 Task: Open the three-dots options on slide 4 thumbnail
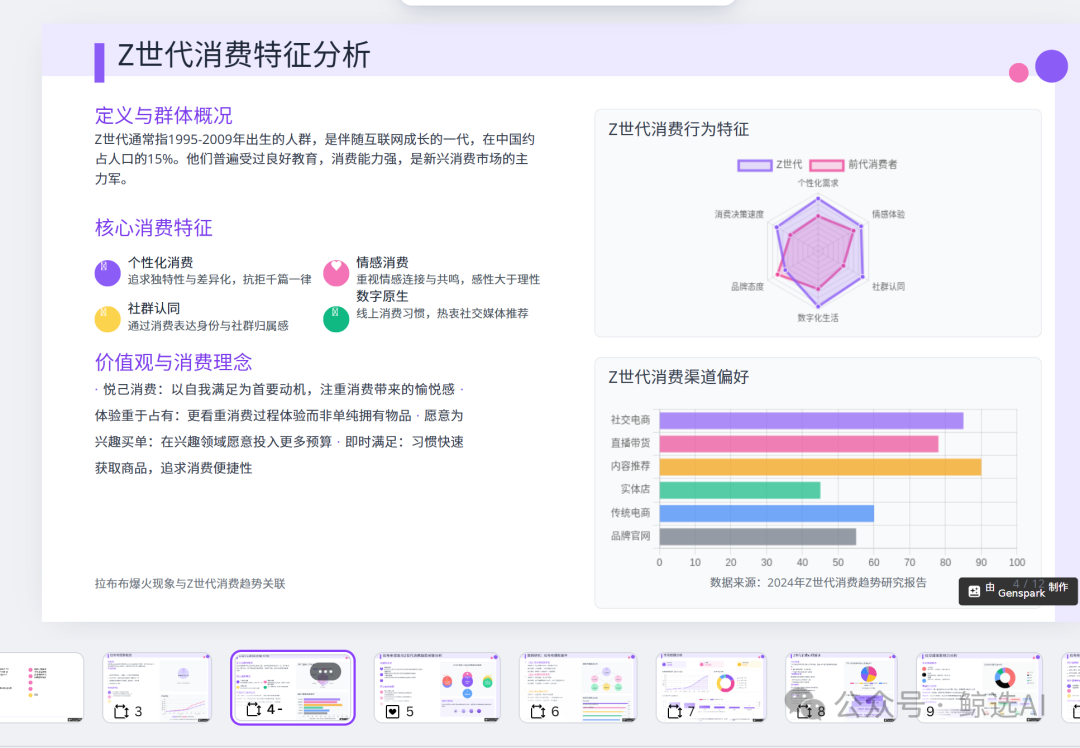(325, 672)
